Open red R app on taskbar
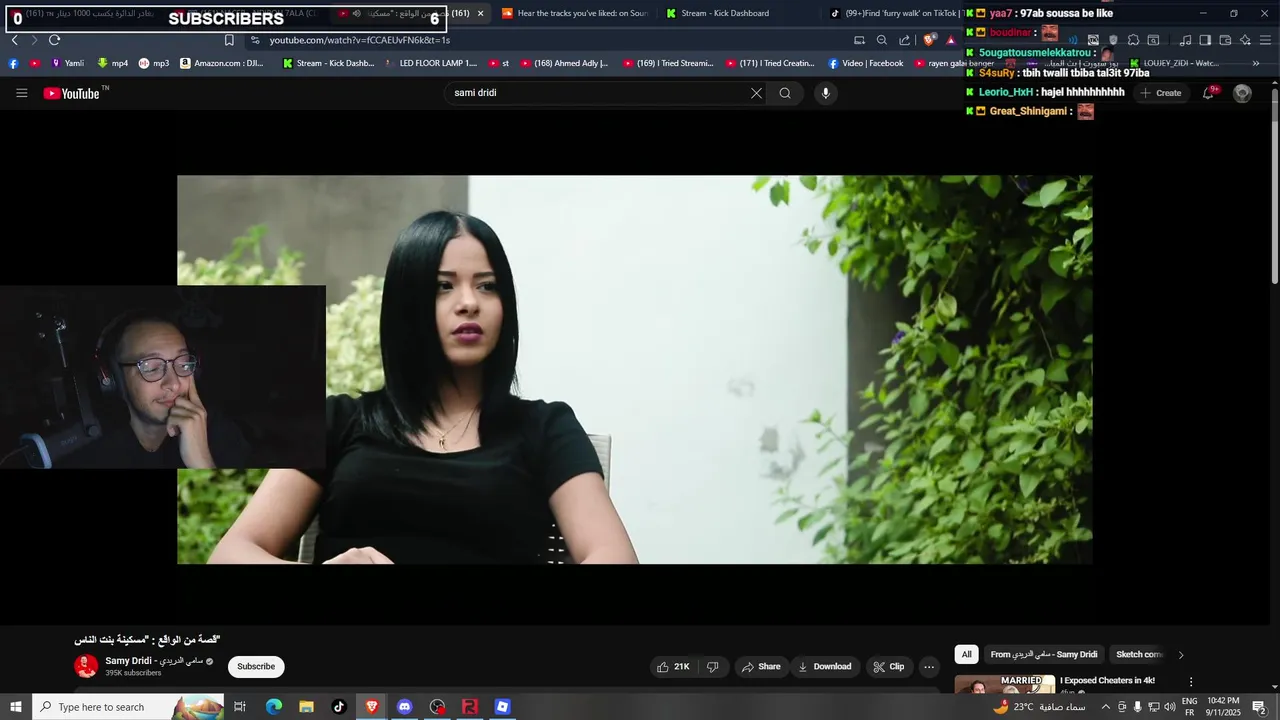1280x720 pixels. point(470,707)
